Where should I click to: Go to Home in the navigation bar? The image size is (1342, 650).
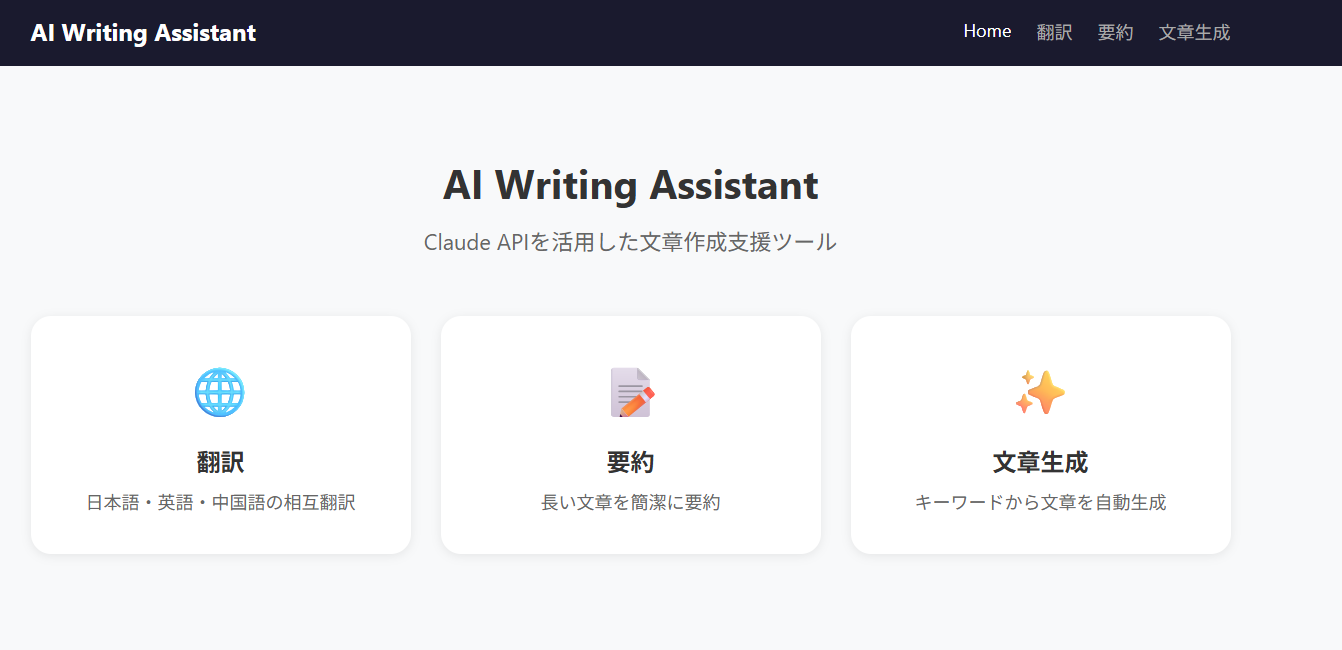[987, 32]
